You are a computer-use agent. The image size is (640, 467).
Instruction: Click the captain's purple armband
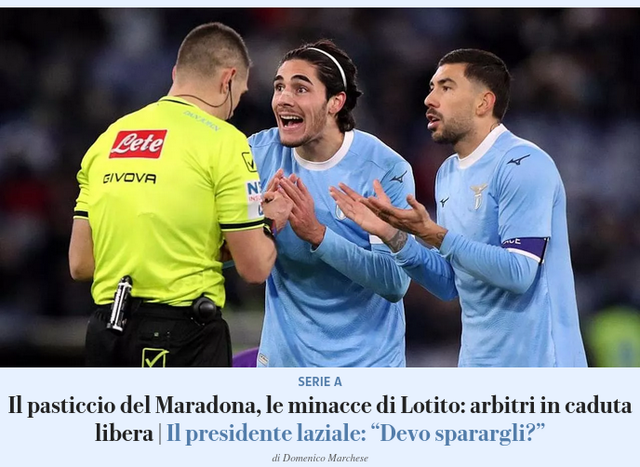(x=525, y=248)
